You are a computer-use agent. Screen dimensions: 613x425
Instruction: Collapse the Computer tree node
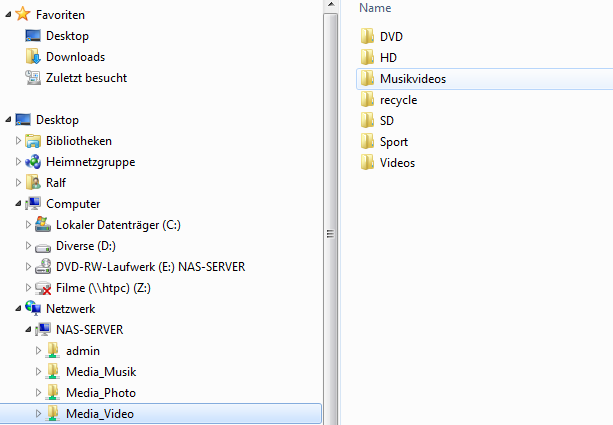click(x=17, y=204)
